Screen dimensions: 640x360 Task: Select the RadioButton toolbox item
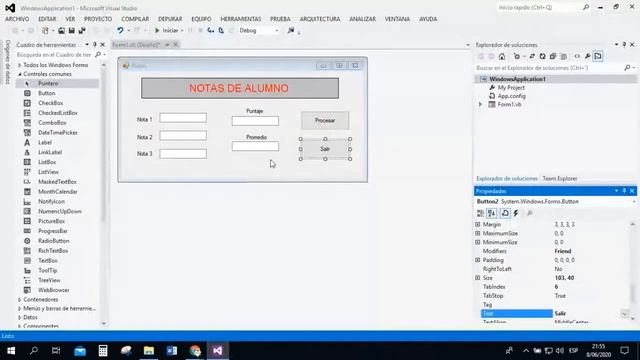point(53,241)
